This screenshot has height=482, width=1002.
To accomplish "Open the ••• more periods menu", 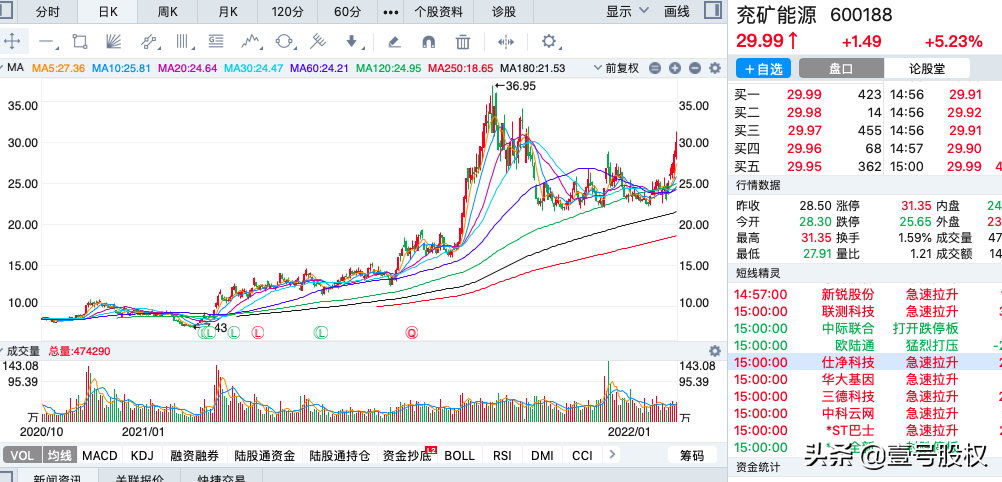I will (x=390, y=12).
